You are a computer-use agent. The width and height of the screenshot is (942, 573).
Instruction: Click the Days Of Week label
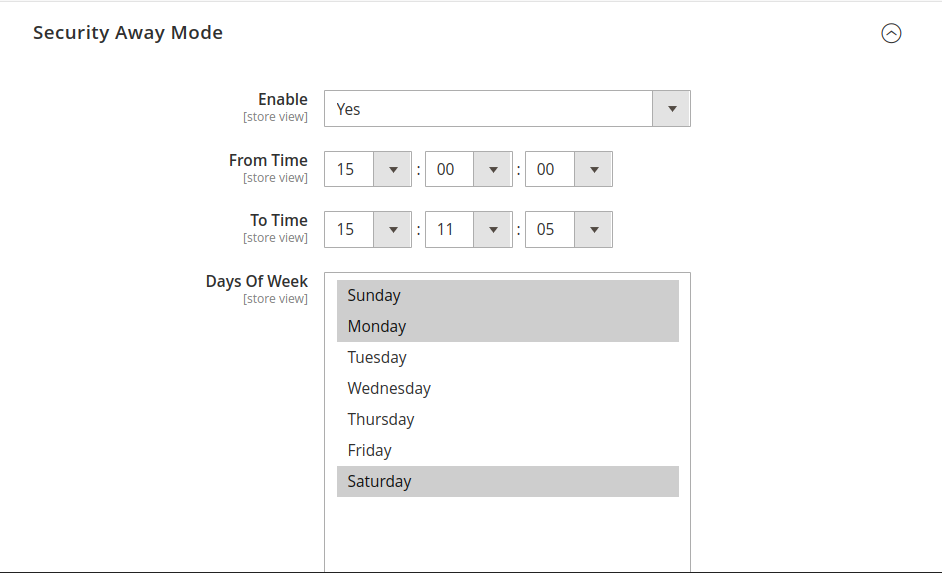(x=257, y=281)
